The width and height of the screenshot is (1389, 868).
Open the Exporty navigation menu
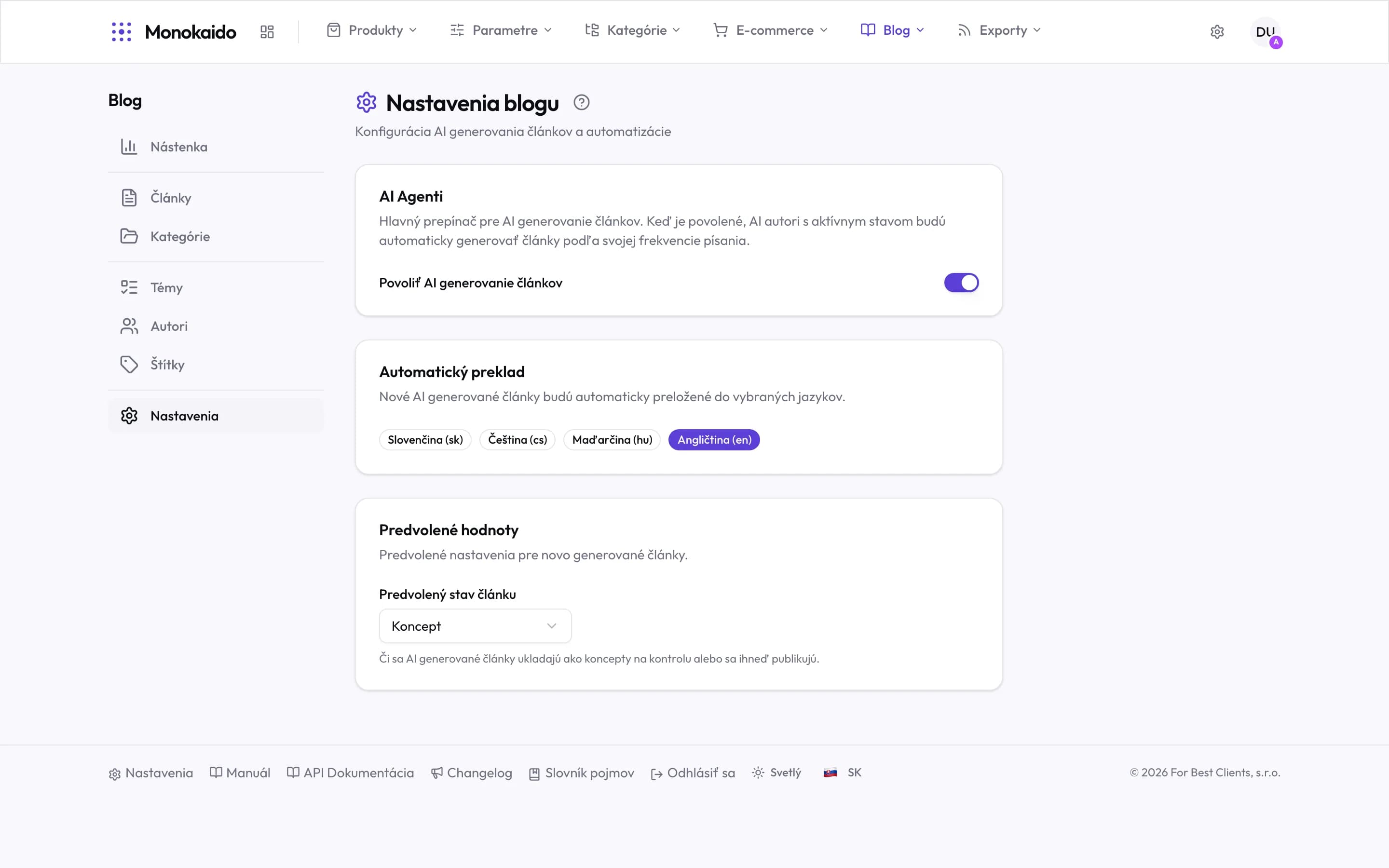point(999,30)
